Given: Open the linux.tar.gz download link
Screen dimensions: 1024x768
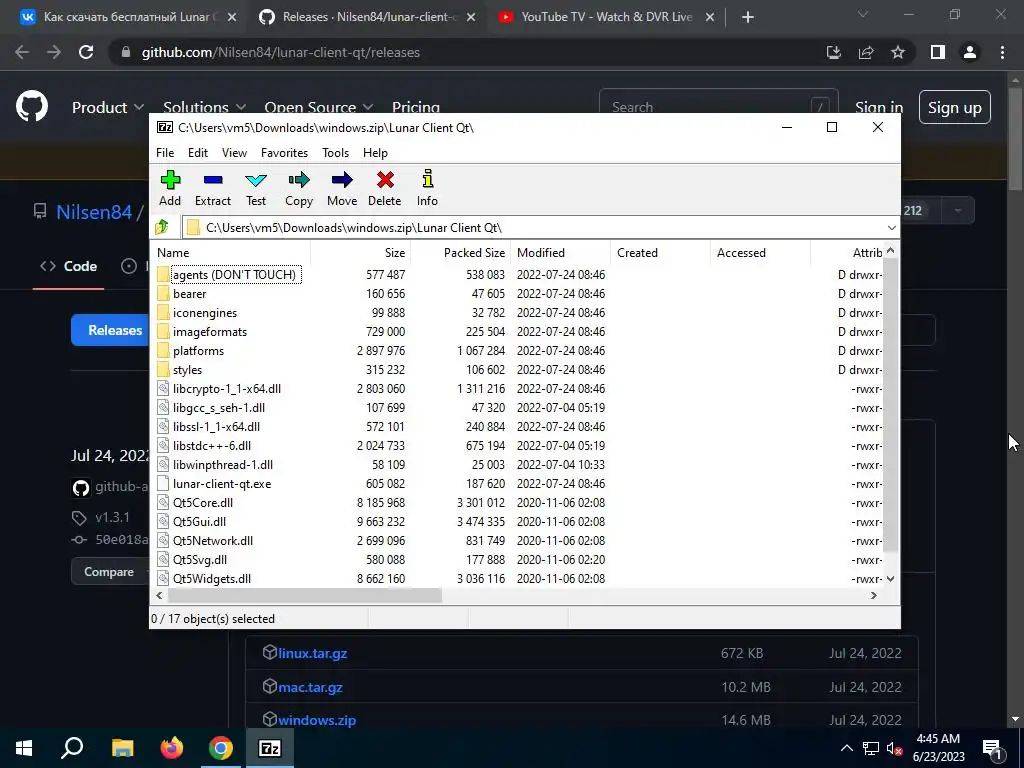Looking at the screenshot, I should tap(312, 653).
